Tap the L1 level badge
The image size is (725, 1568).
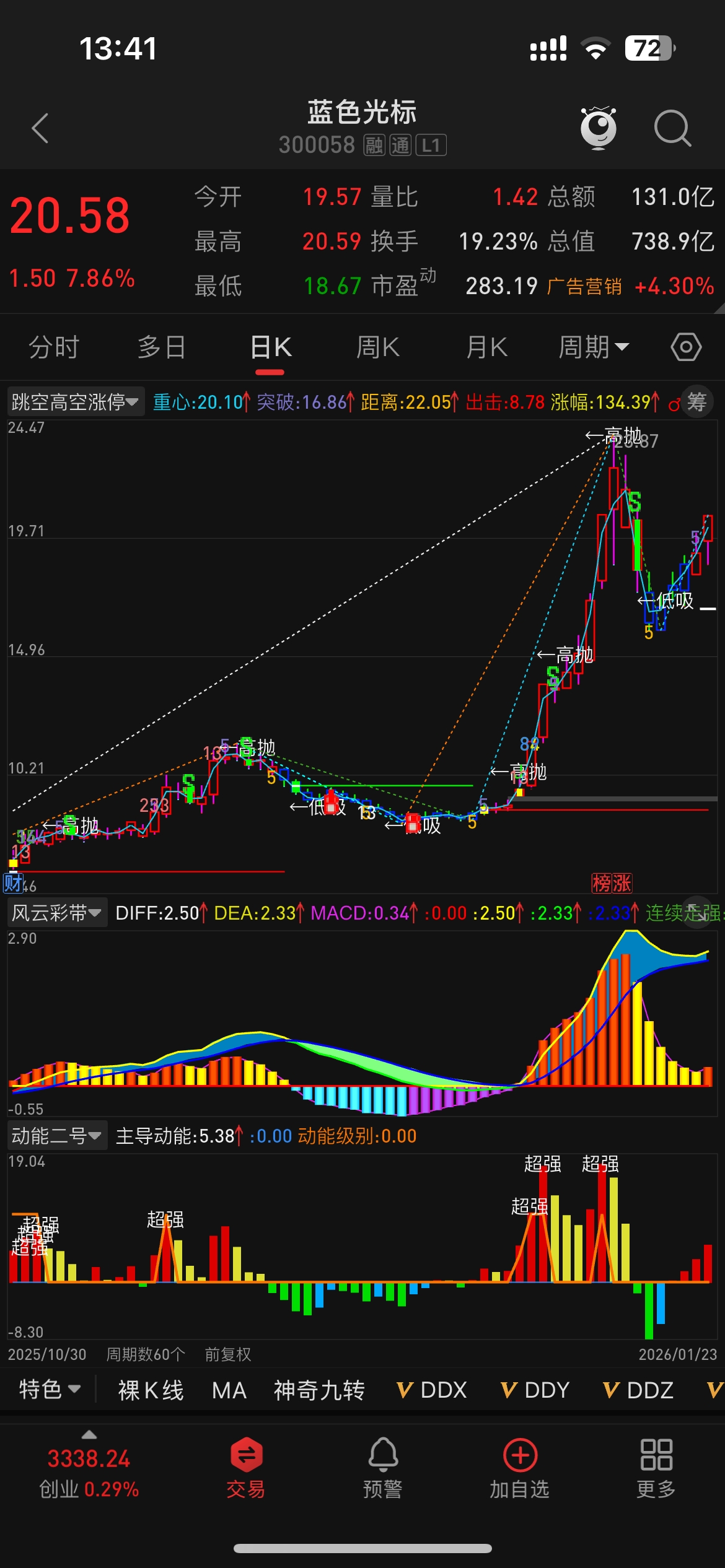[431, 146]
